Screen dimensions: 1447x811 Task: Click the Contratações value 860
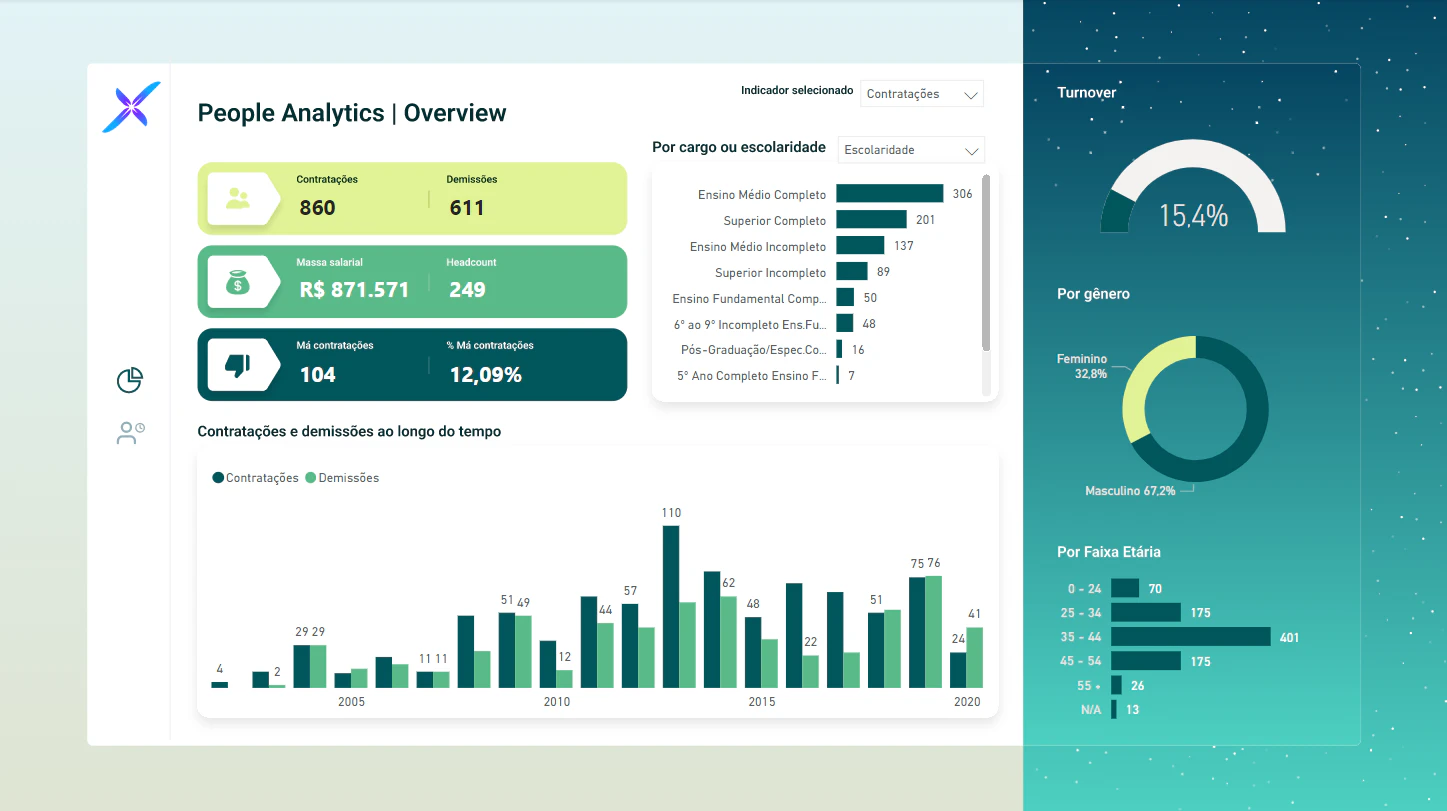pos(318,208)
